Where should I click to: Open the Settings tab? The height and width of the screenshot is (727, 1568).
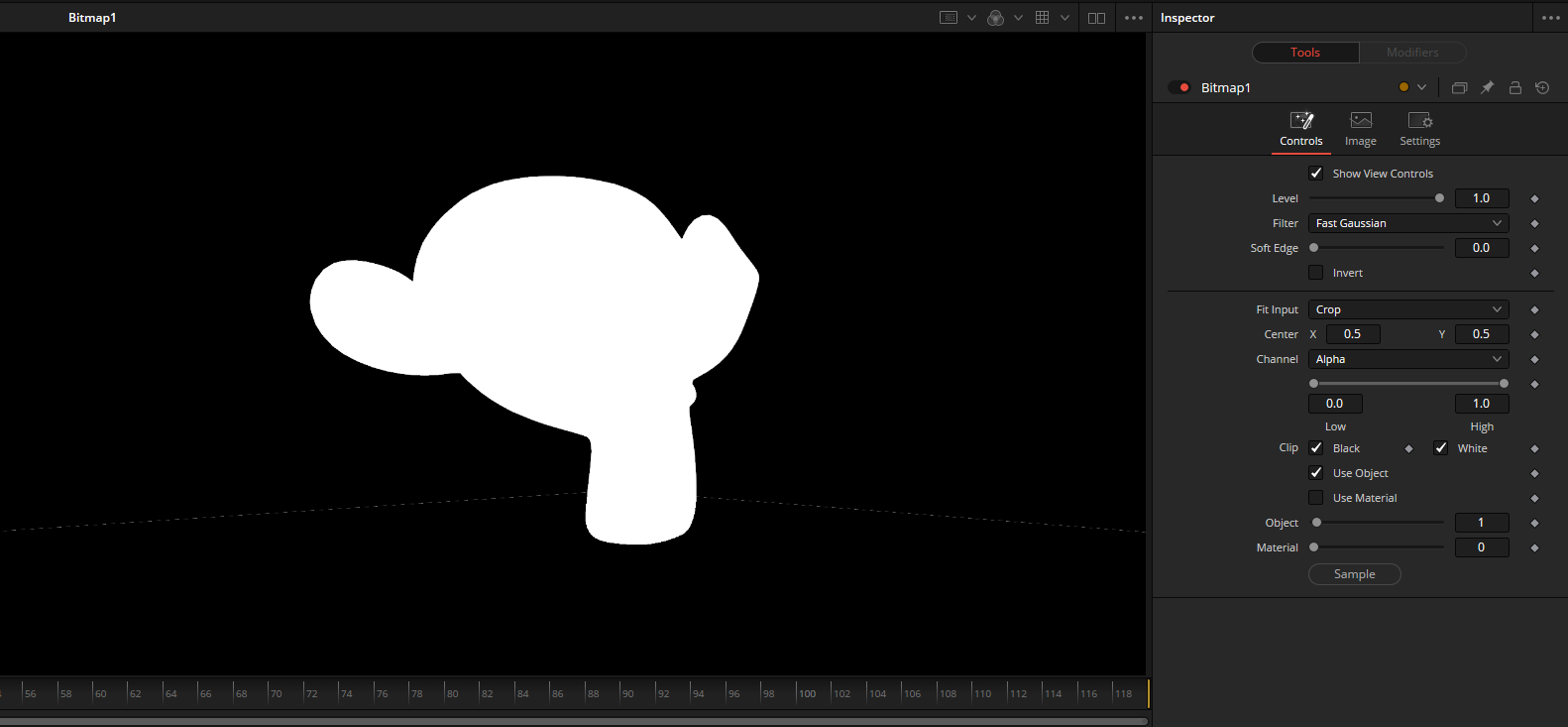coord(1420,130)
